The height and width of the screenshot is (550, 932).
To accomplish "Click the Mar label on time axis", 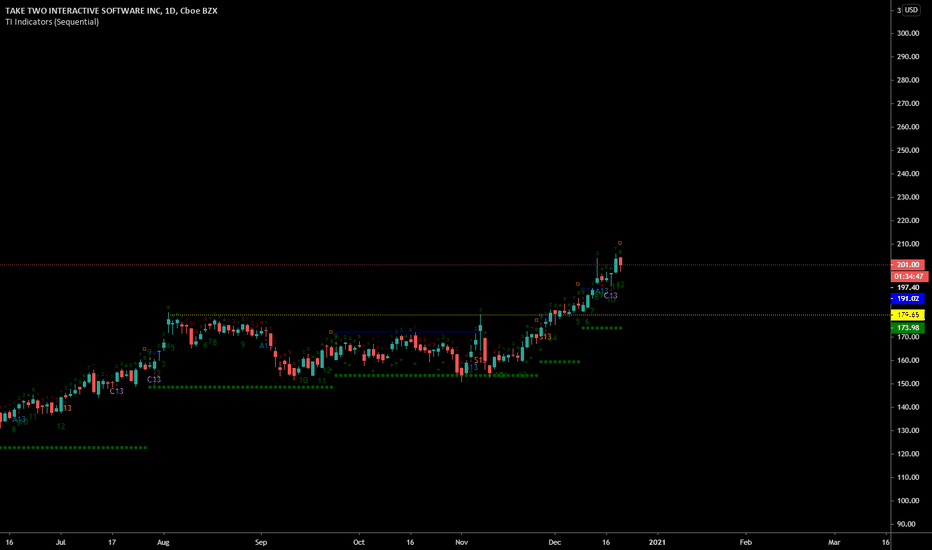I will click(834, 542).
